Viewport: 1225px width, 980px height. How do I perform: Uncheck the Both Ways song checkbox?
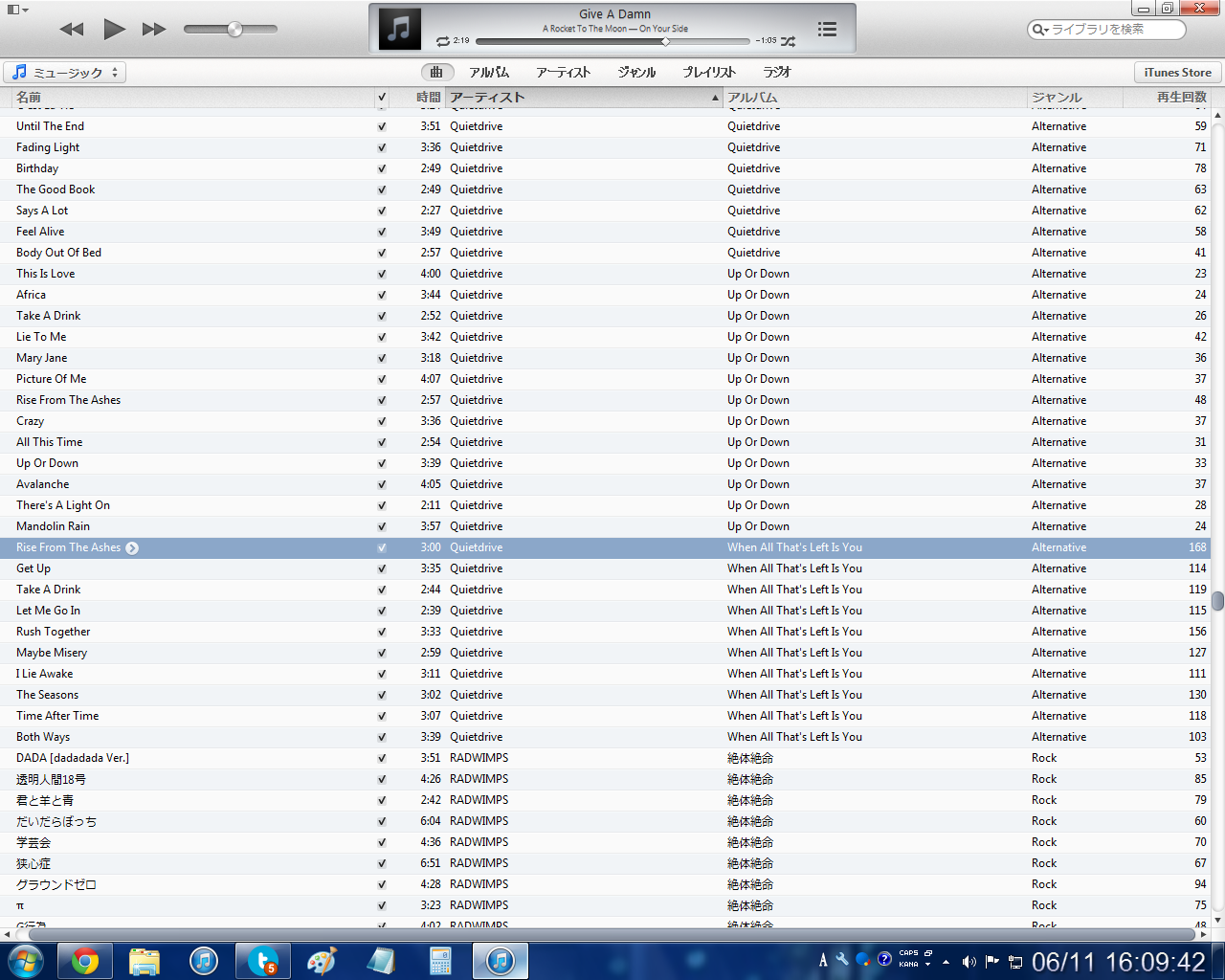click(382, 737)
